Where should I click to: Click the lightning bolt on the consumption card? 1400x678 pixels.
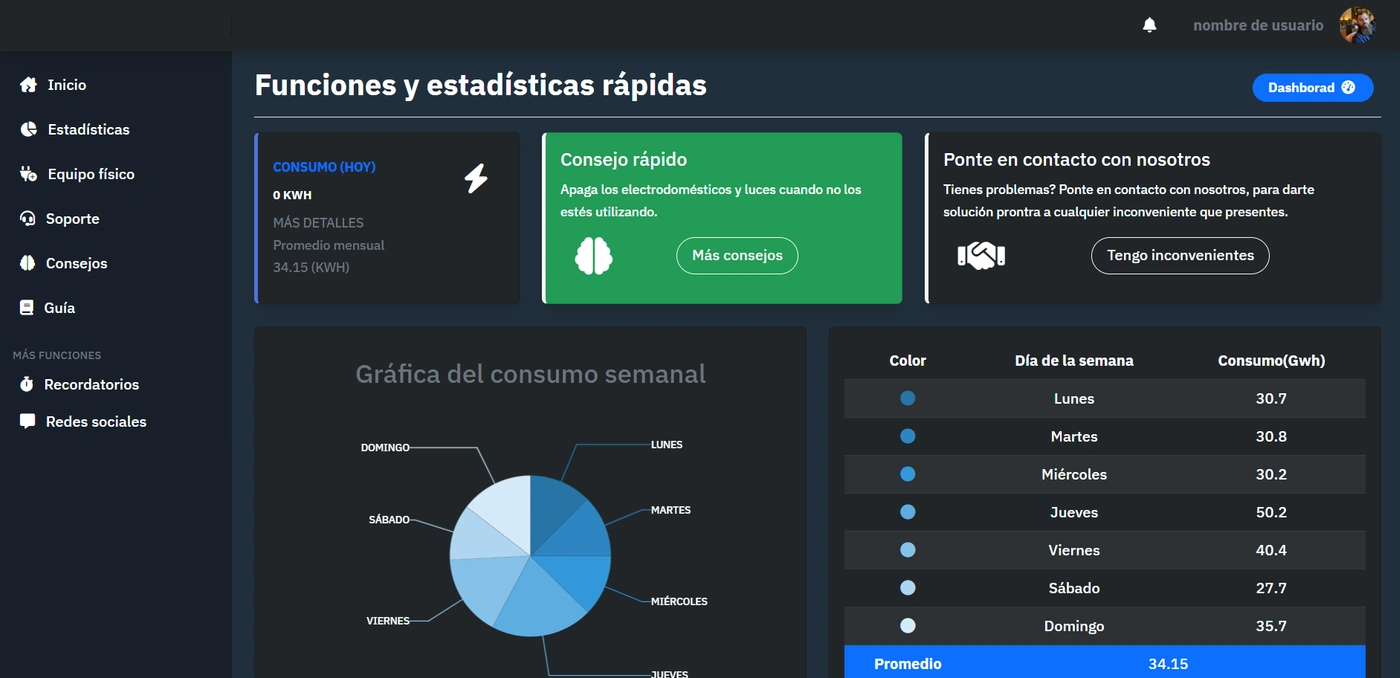click(476, 179)
